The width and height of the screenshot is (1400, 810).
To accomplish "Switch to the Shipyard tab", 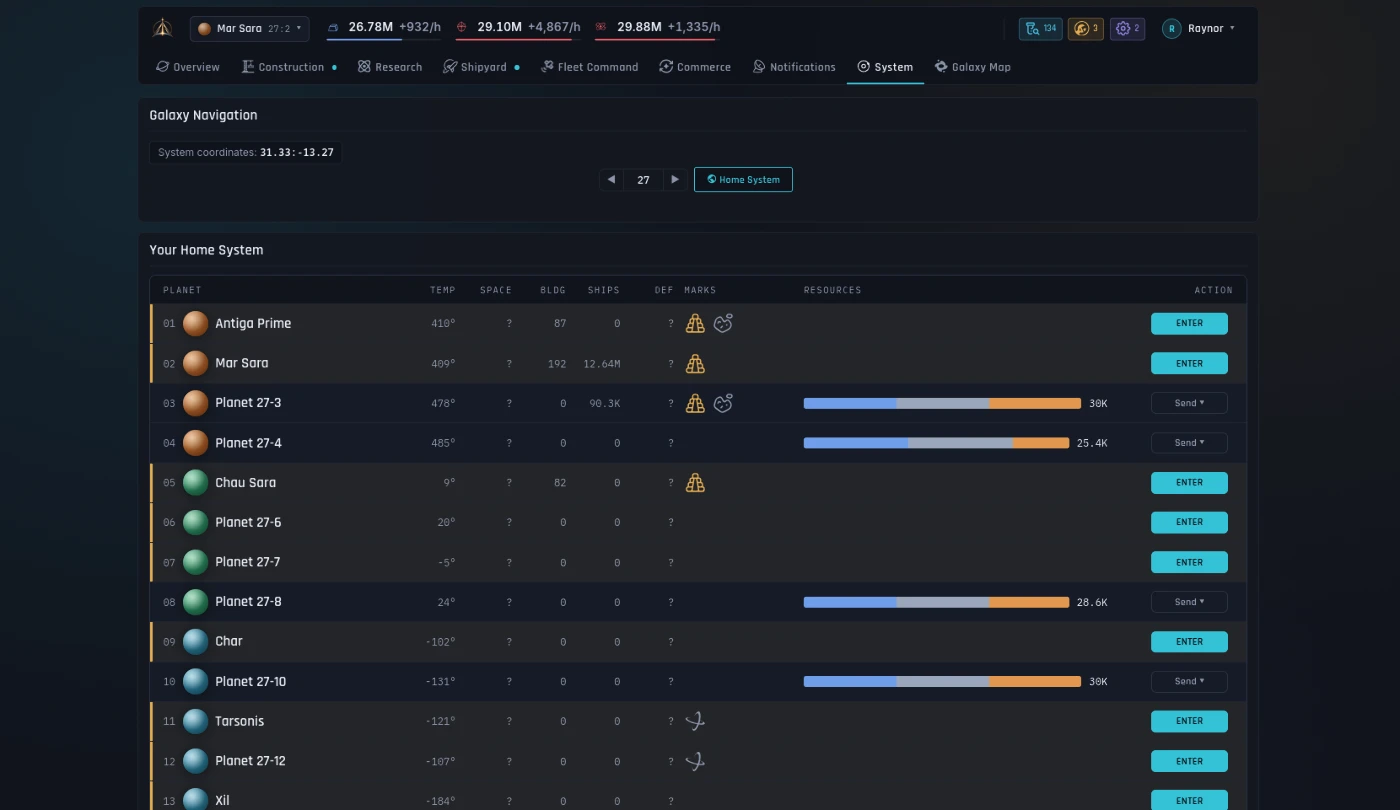I will [x=482, y=67].
